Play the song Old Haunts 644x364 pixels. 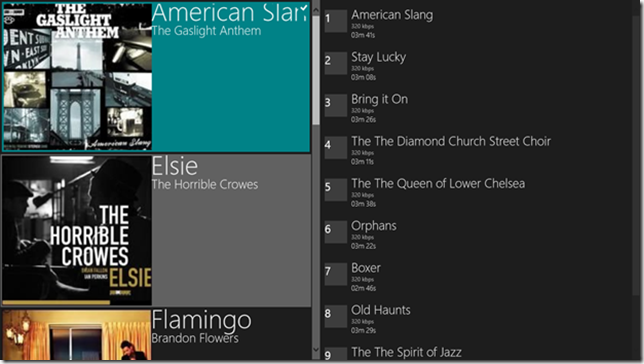click(x=380, y=310)
